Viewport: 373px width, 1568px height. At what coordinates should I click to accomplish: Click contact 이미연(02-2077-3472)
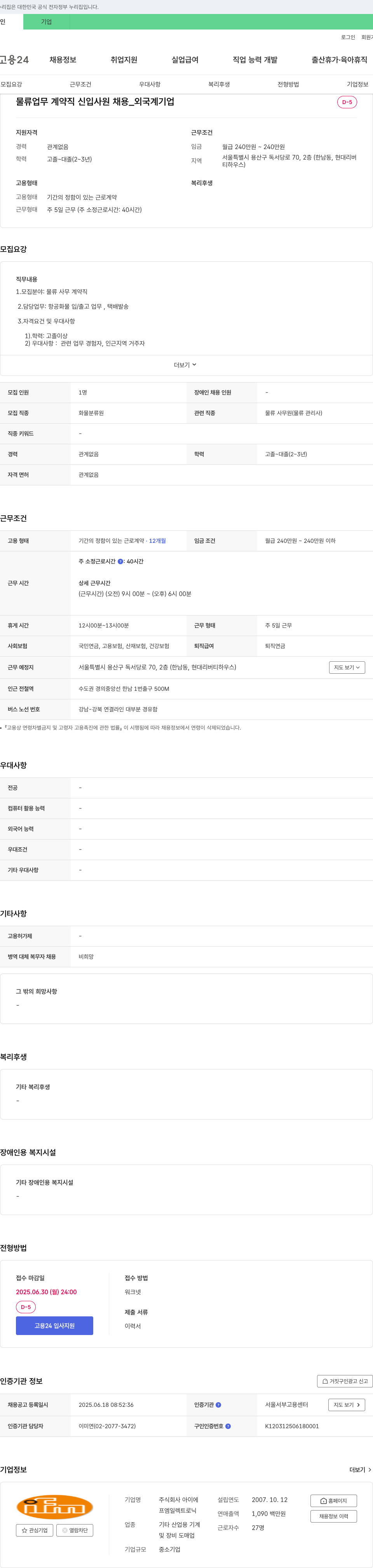pyautogui.click(x=107, y=1426)
